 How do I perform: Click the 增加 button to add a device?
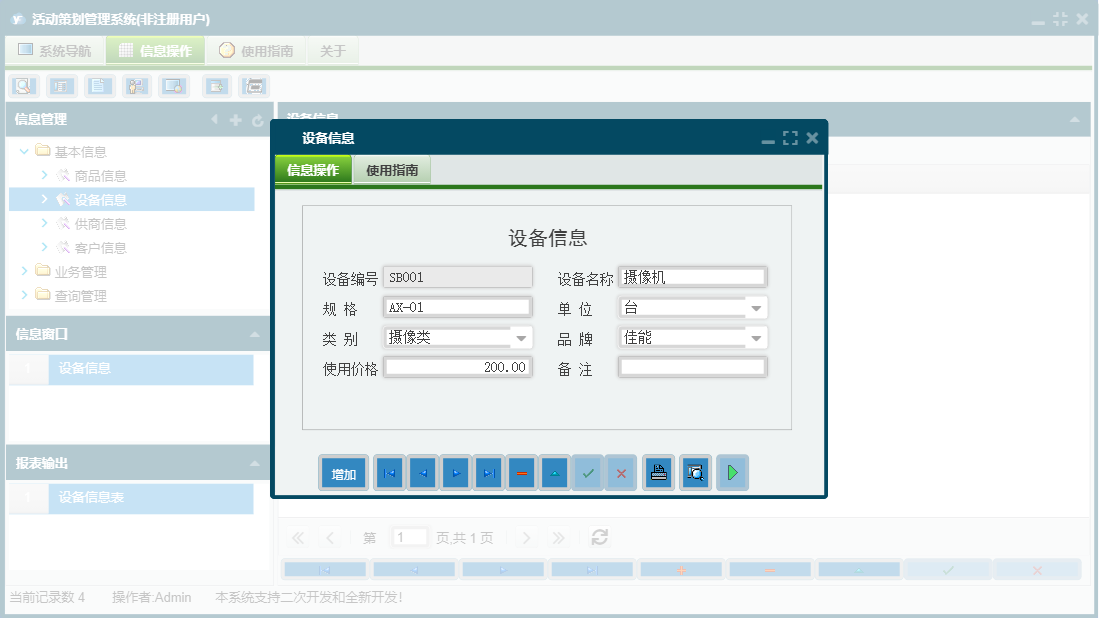point(343,472)
